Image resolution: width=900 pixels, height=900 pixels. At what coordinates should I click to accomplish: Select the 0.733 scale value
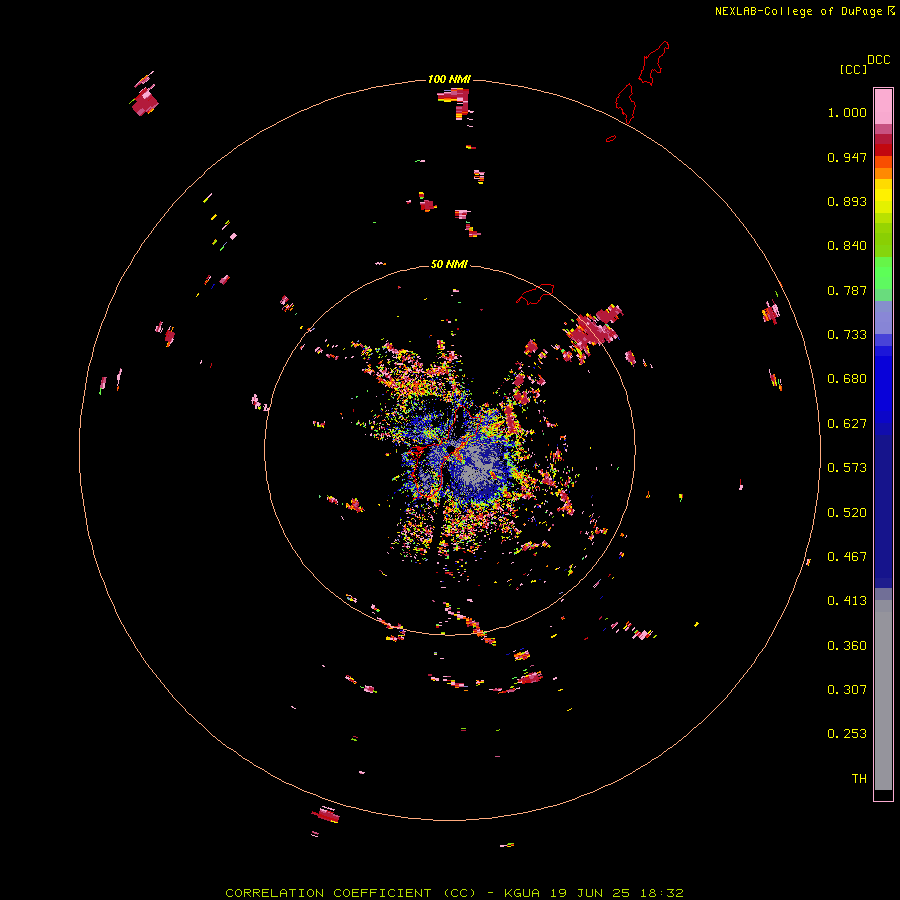click(x=847, y=335)
